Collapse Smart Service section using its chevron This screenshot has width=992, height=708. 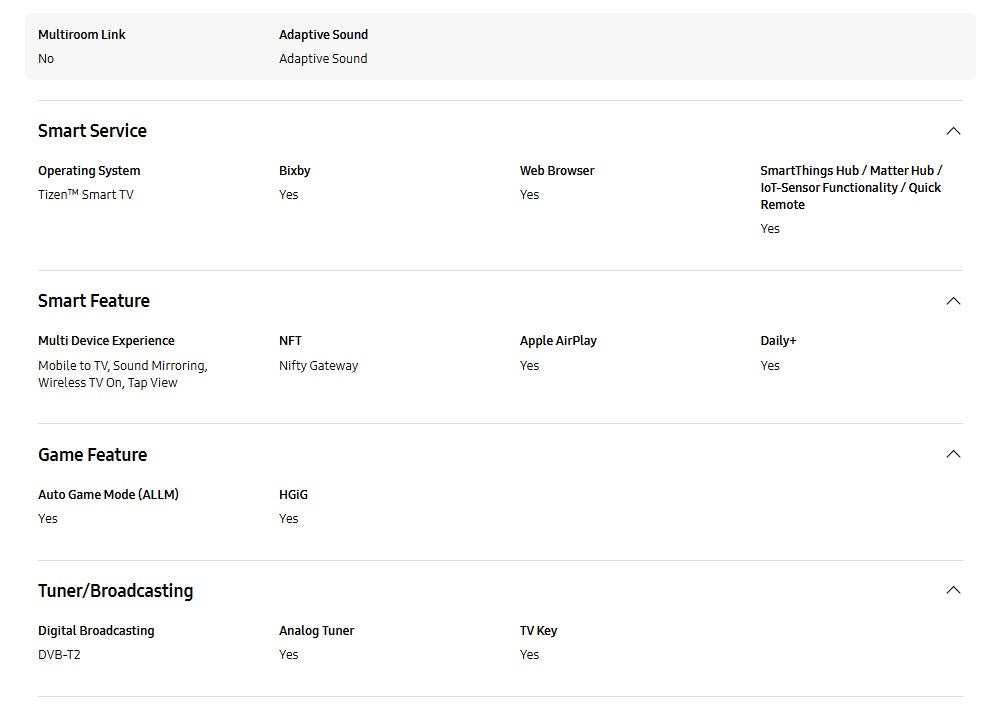pos(953,131)
